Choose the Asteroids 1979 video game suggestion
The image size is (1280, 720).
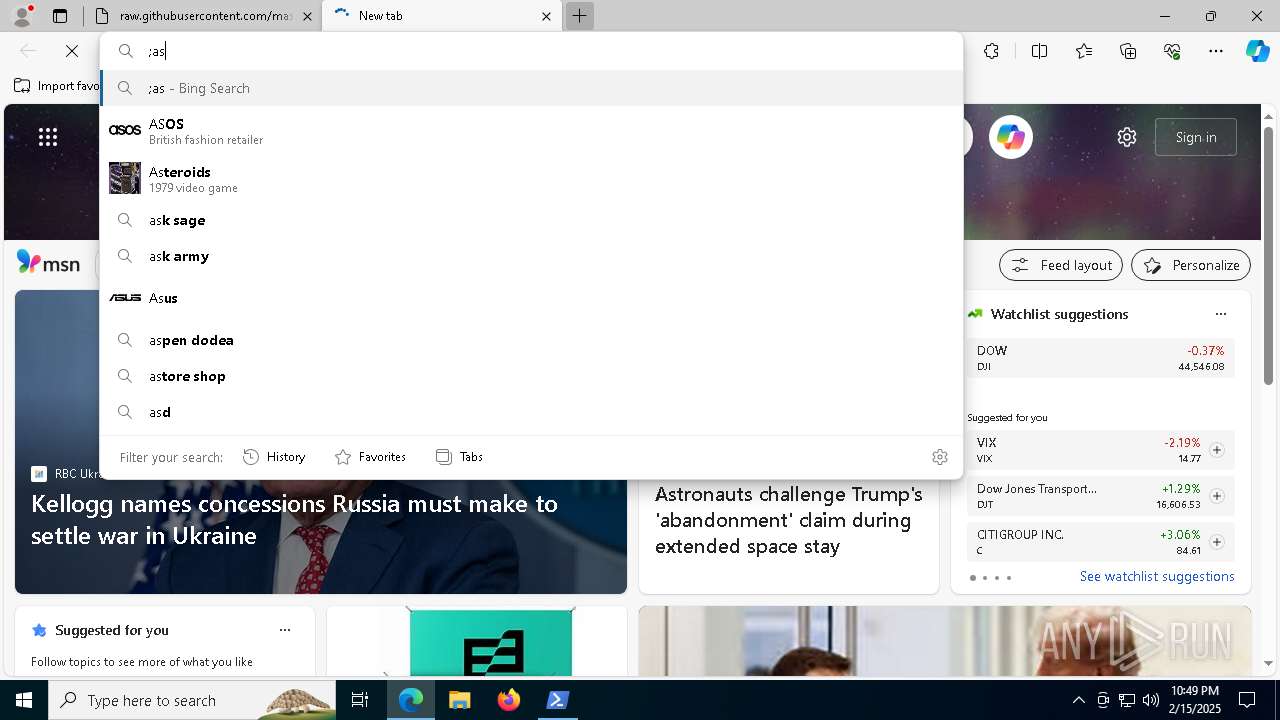tap(531, 178)
